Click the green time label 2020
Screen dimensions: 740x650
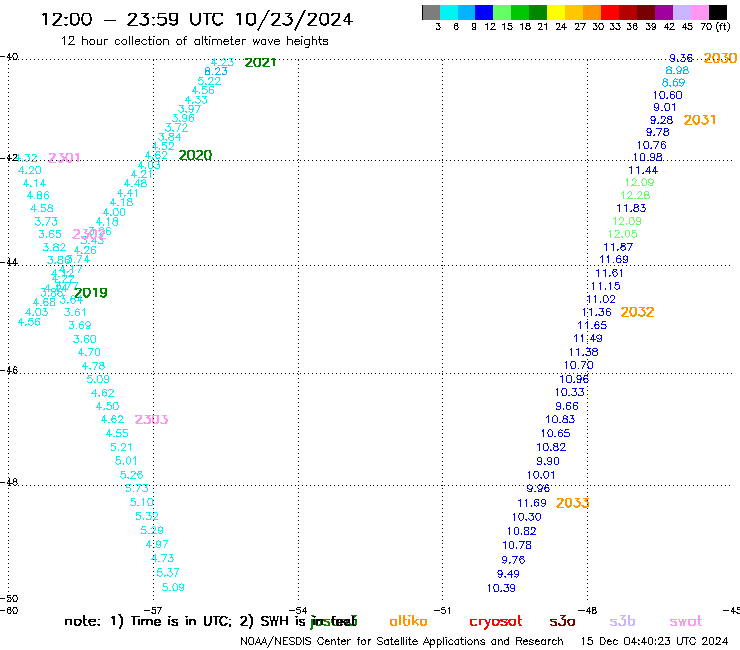click(x=195, y=155)
